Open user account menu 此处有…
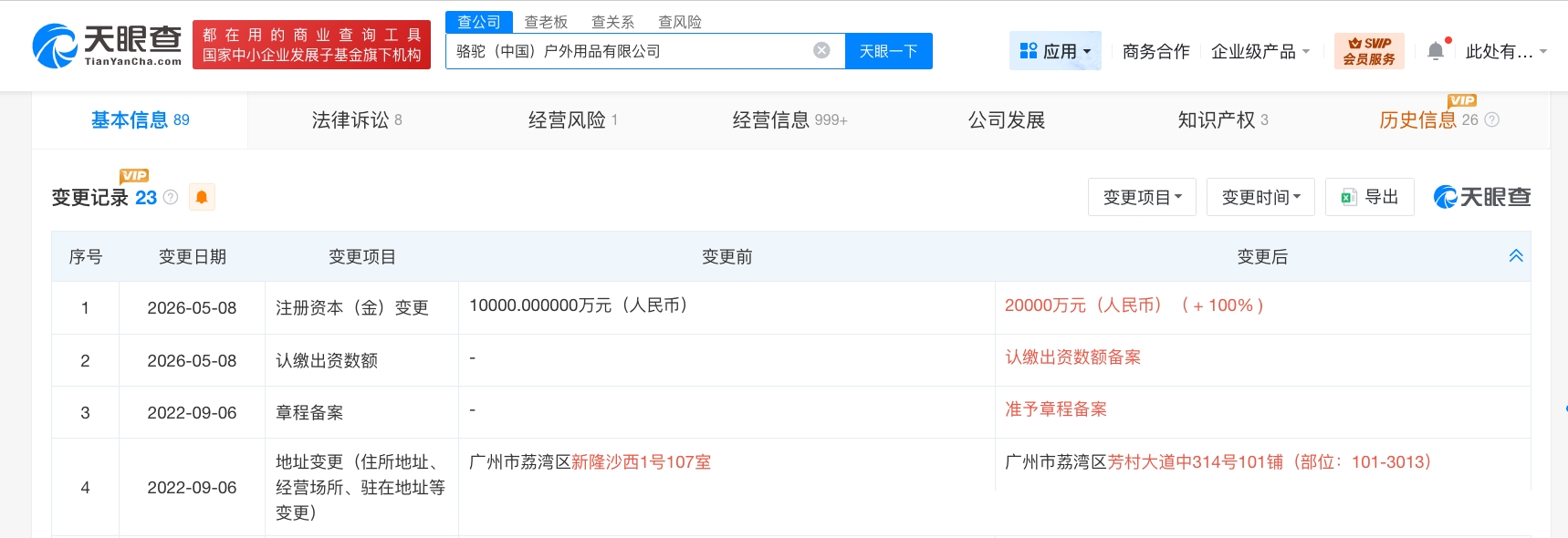This screenshot has width=1568, height=538. click(x=1506, y=52)
